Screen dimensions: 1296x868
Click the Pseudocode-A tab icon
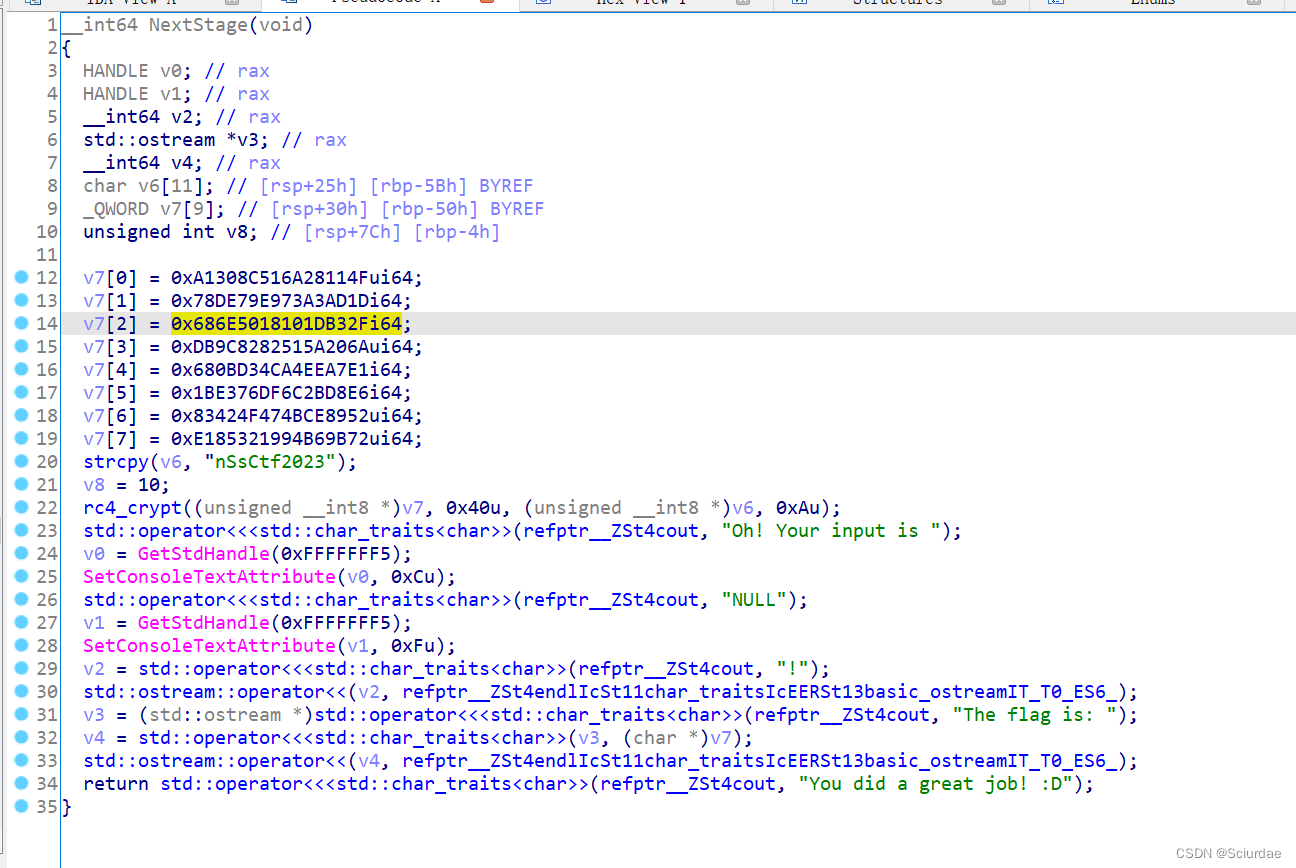pos(289,4)
